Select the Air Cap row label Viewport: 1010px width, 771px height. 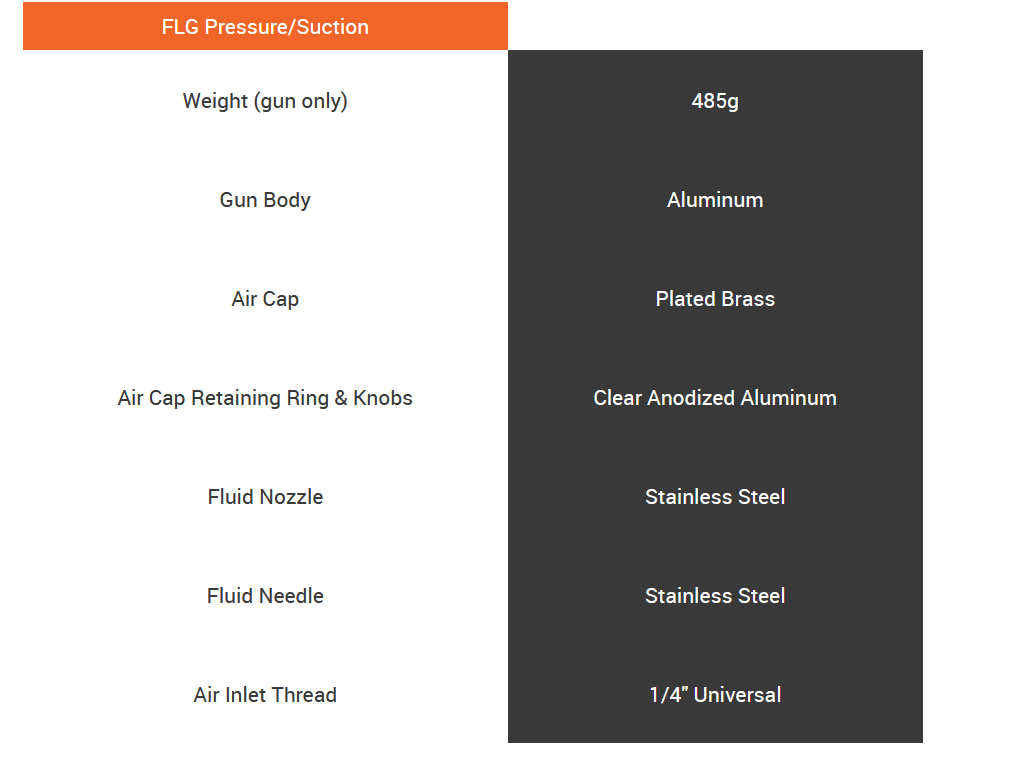tap(265, 299)
